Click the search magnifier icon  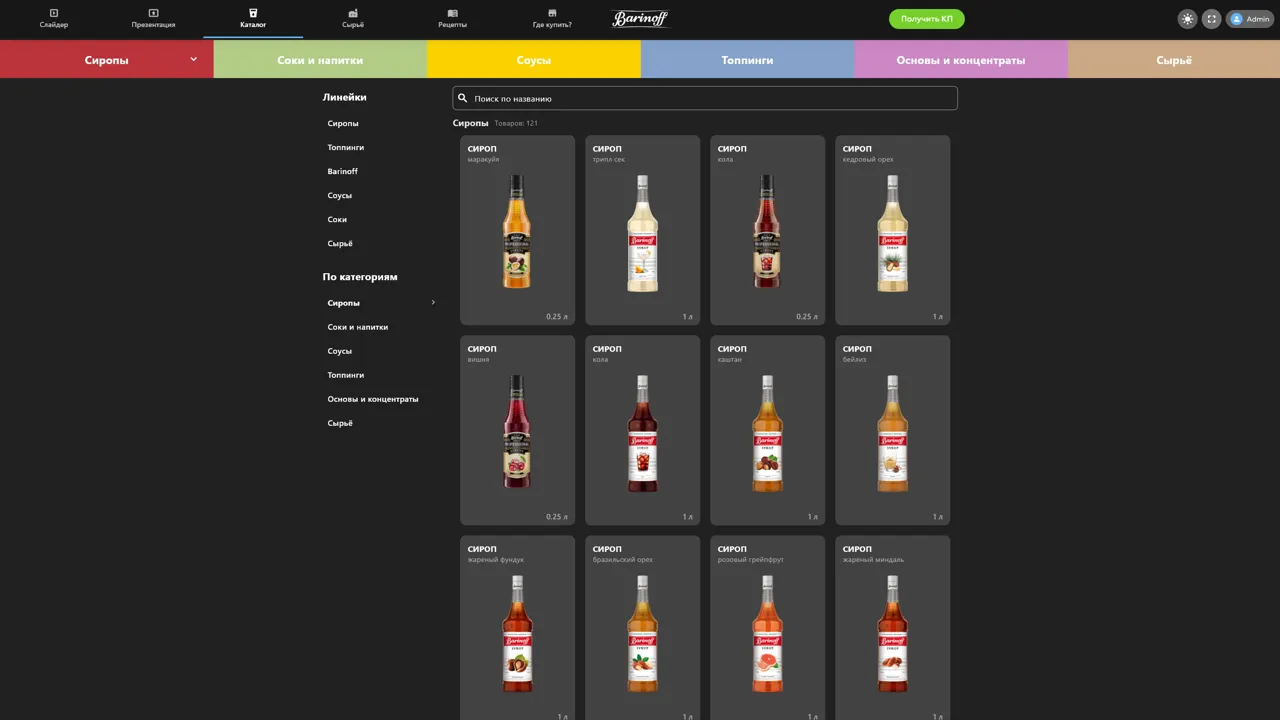point(463,98)
